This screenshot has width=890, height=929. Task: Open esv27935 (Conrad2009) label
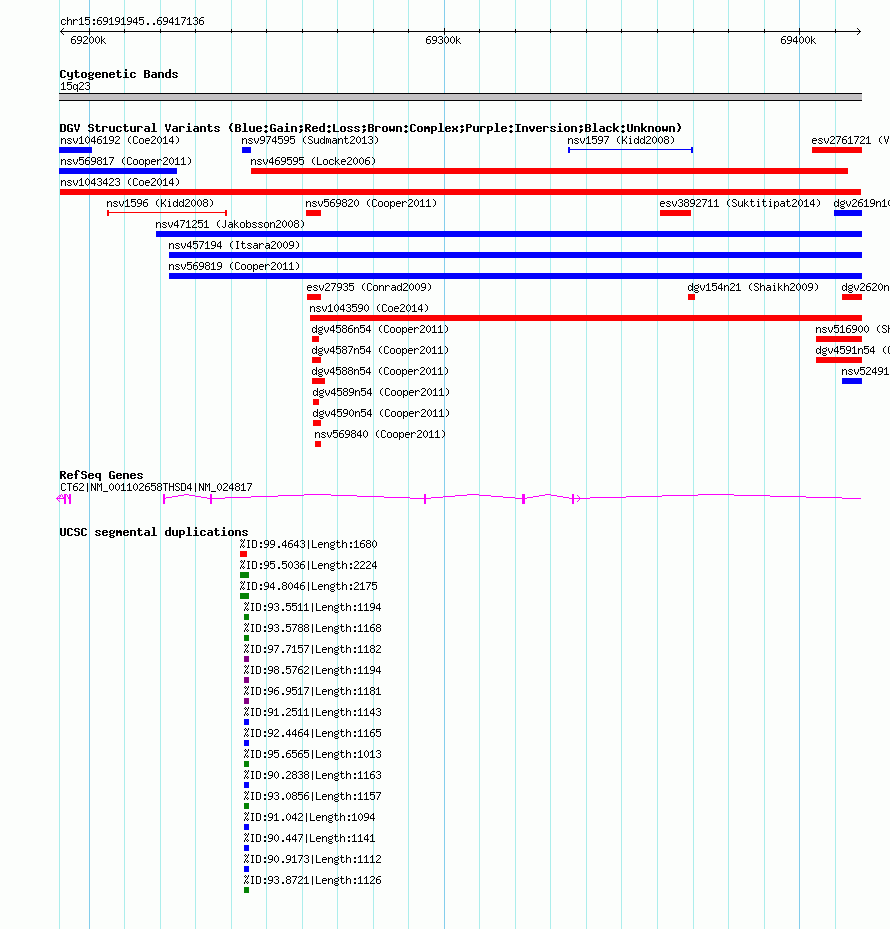coord(369,287)
